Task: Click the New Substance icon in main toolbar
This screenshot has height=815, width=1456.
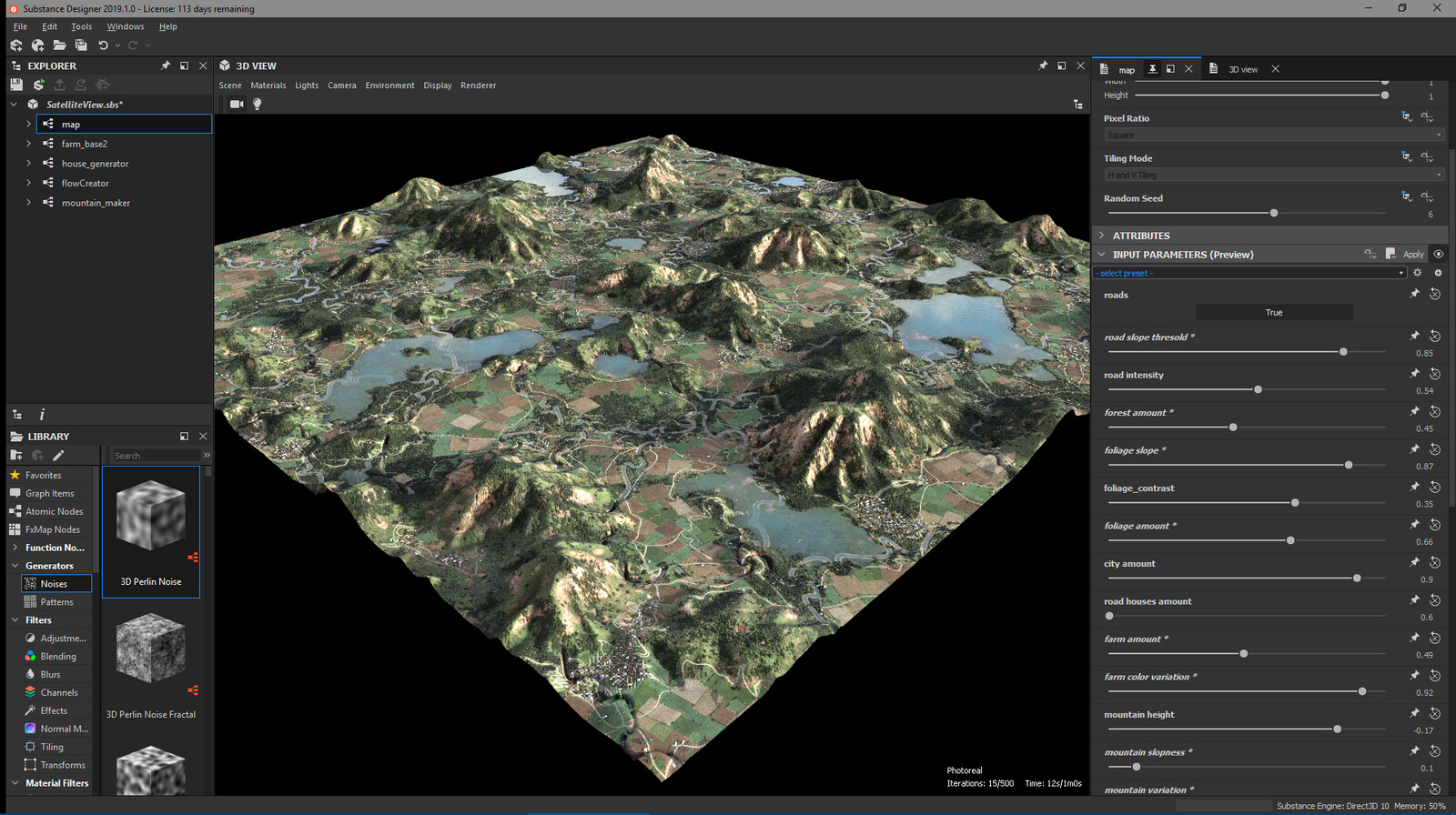Action: click(x=16, y=45)
